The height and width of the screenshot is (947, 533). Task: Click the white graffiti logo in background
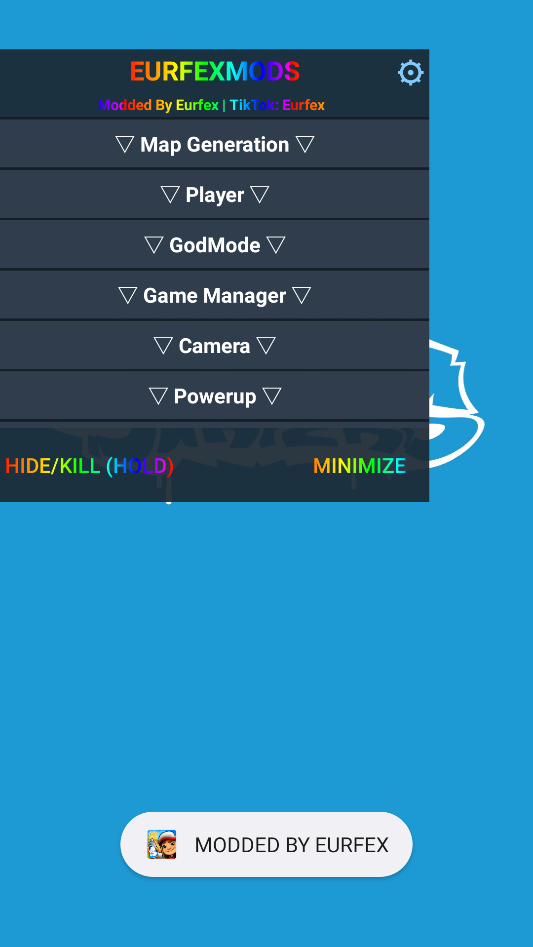(457, 403)
